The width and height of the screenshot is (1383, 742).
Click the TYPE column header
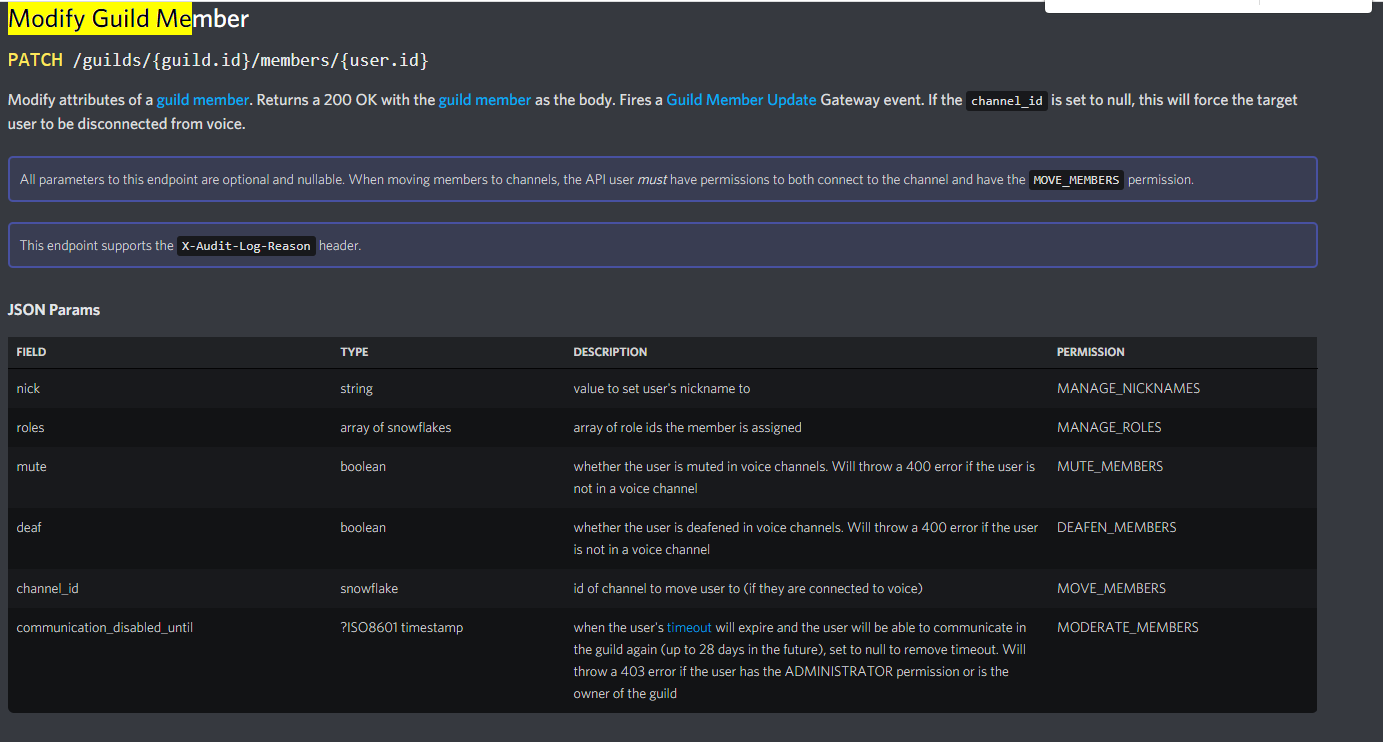[x=354, y=352]
